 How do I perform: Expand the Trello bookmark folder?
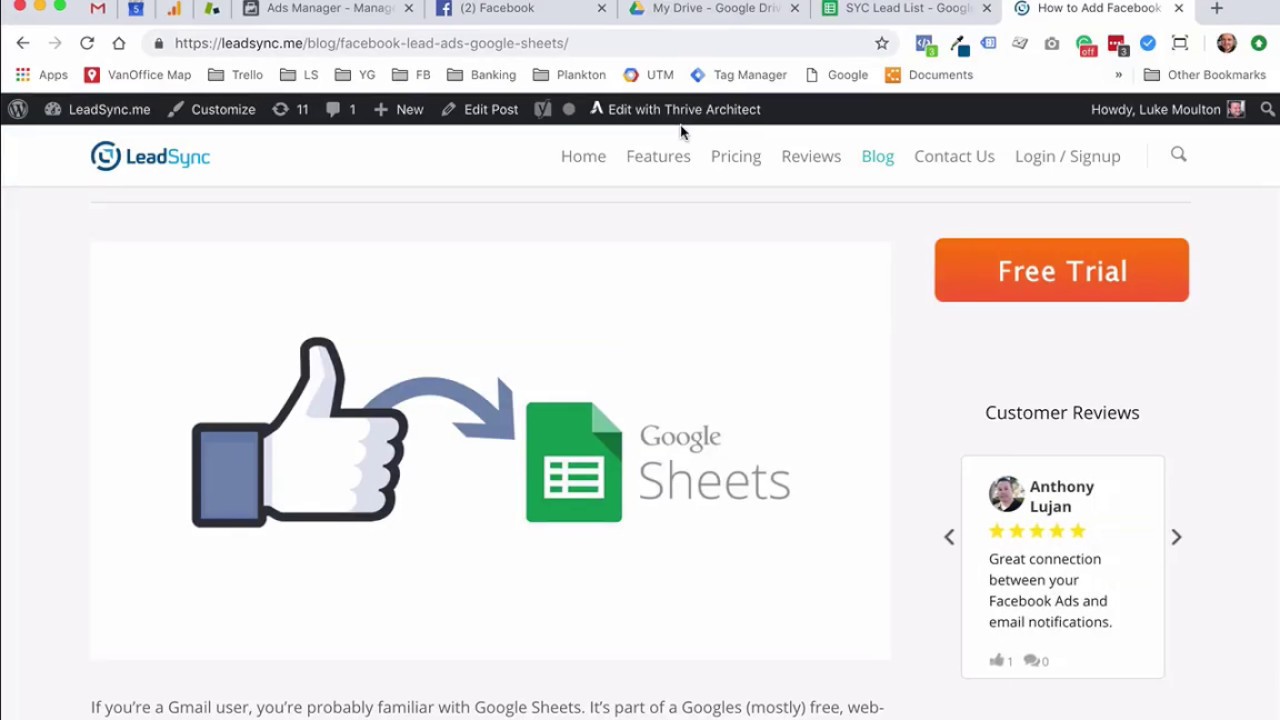click(x=235, y=75)
